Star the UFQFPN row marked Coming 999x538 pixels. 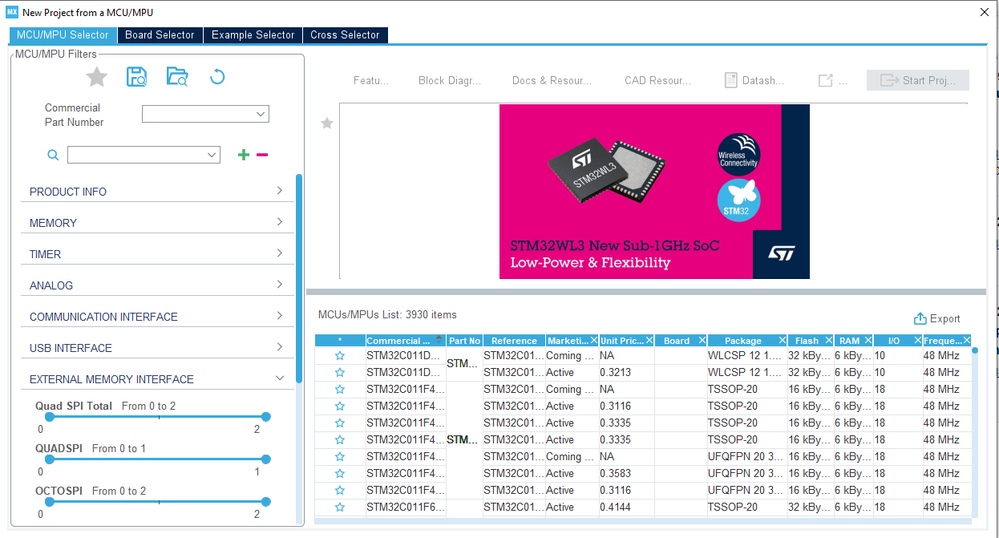340,457
